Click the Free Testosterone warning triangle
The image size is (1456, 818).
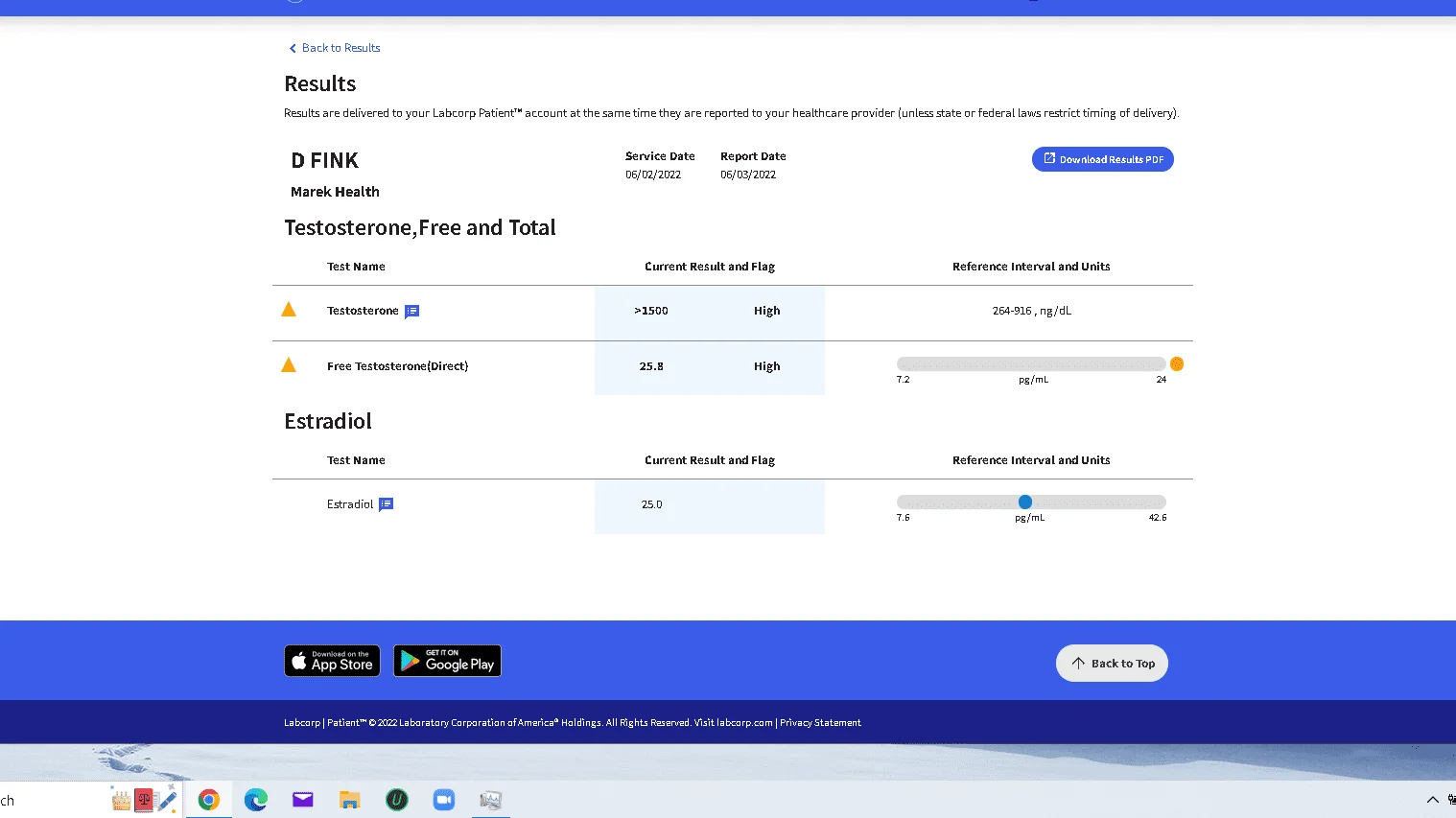click(288, 365)
